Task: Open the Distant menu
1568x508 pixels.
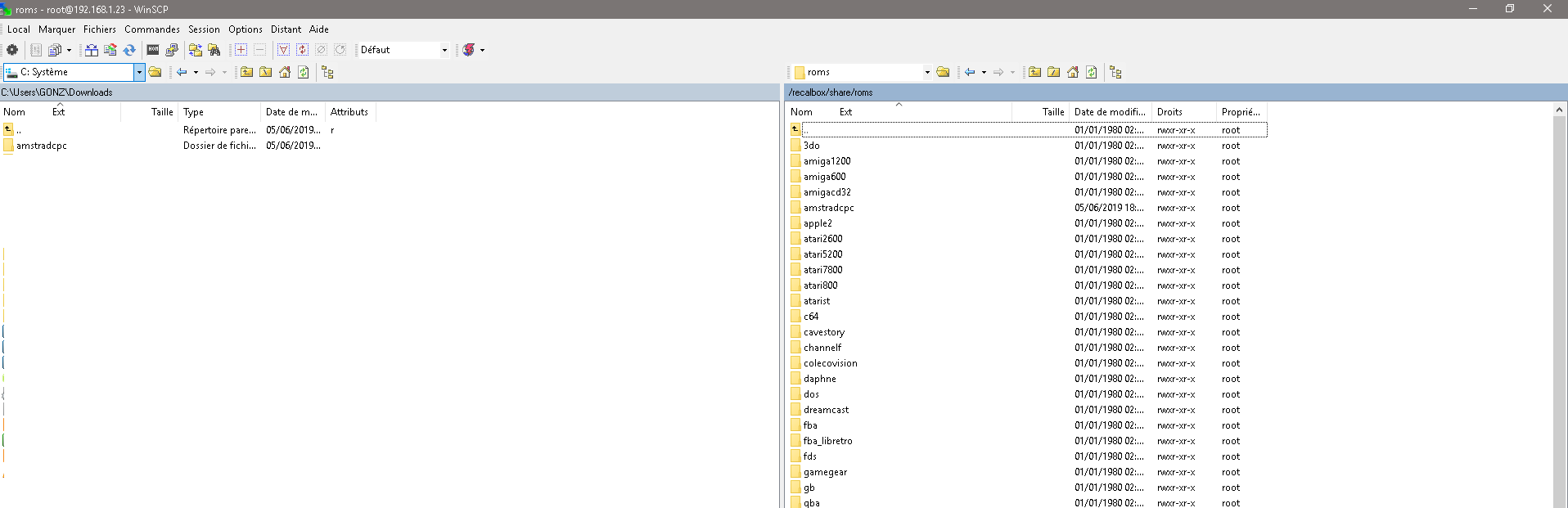Action: (x=286, y=29)
